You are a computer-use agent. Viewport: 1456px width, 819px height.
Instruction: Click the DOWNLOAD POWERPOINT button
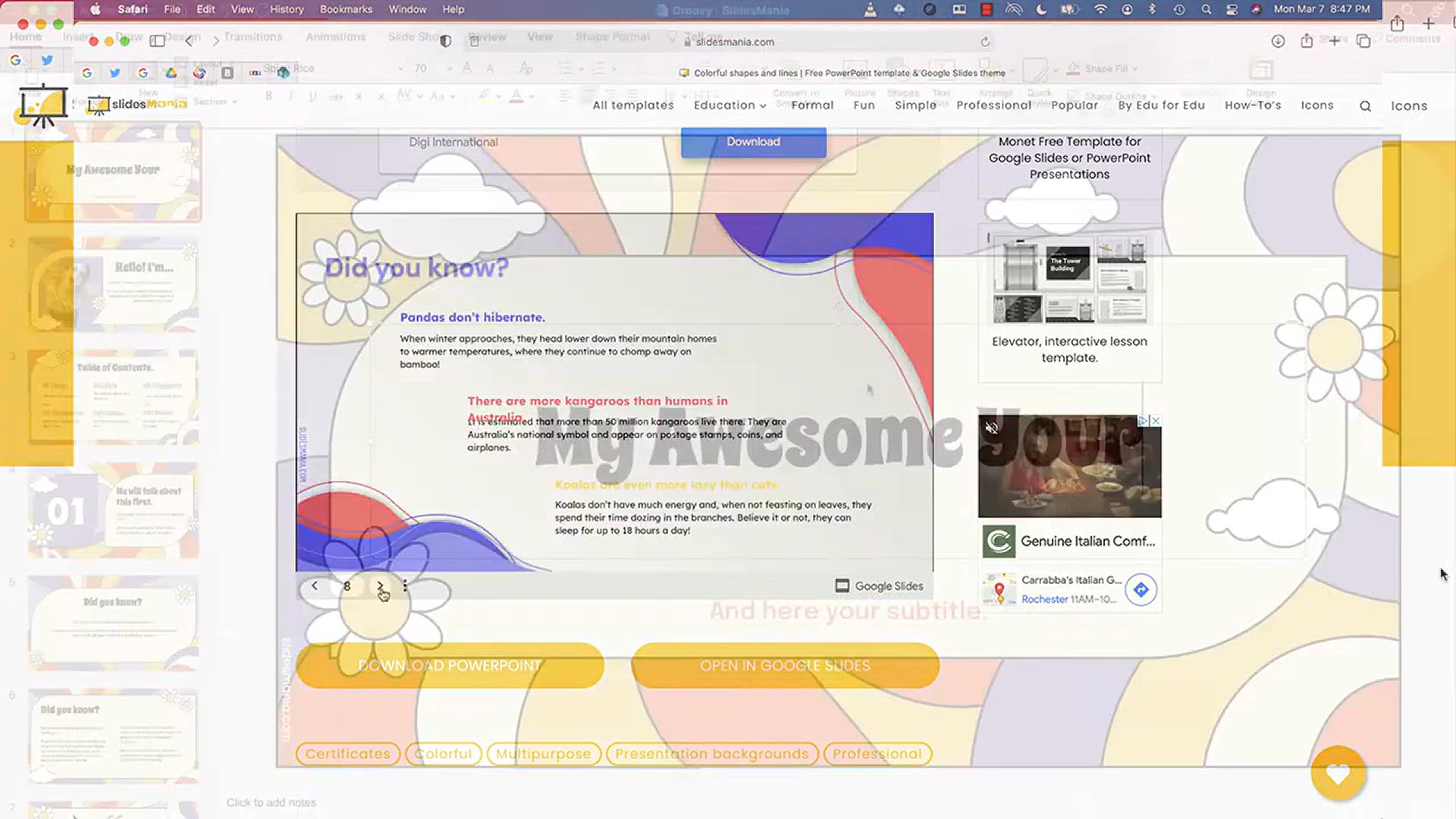(450, 665)
